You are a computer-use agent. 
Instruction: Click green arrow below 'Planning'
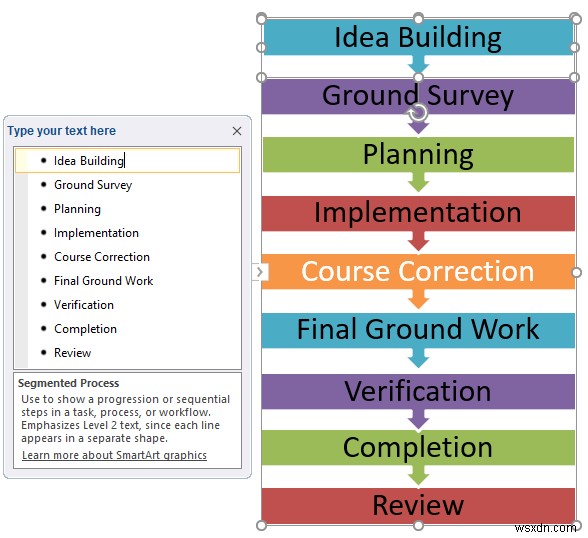coord(418,182)
